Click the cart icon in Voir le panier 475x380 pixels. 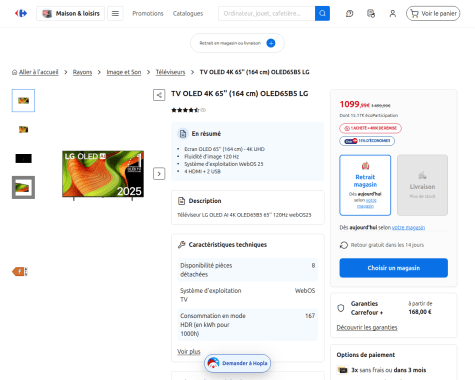click(x=414, y=13)
